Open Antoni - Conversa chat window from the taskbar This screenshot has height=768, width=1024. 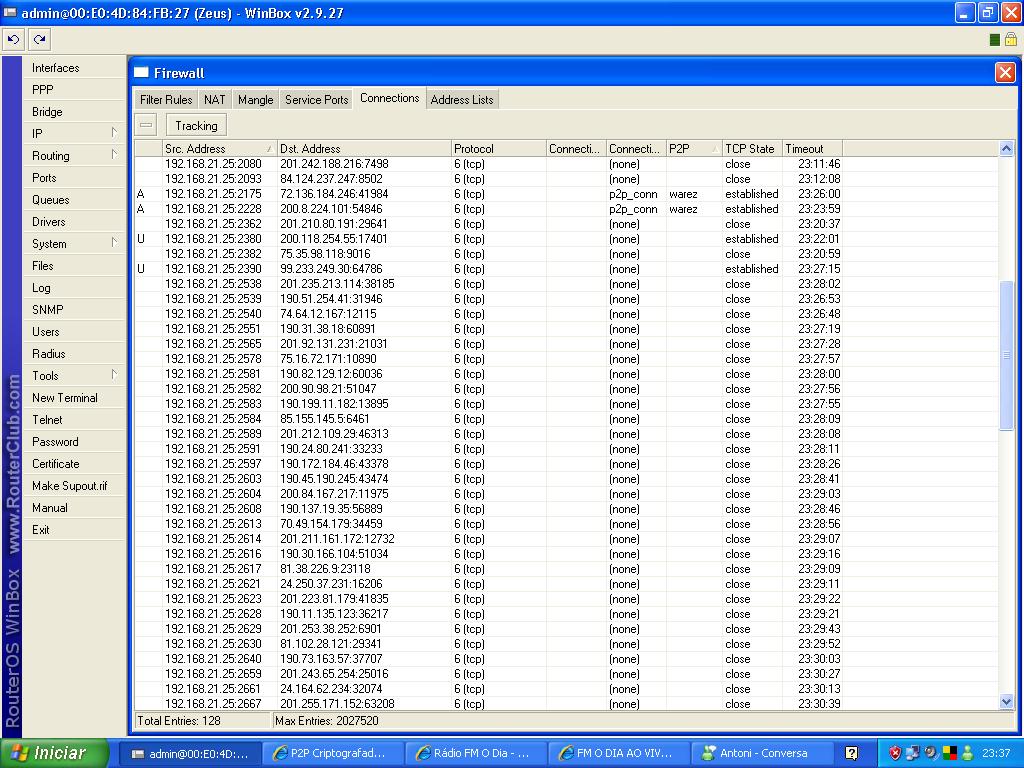tap(761, 753)
